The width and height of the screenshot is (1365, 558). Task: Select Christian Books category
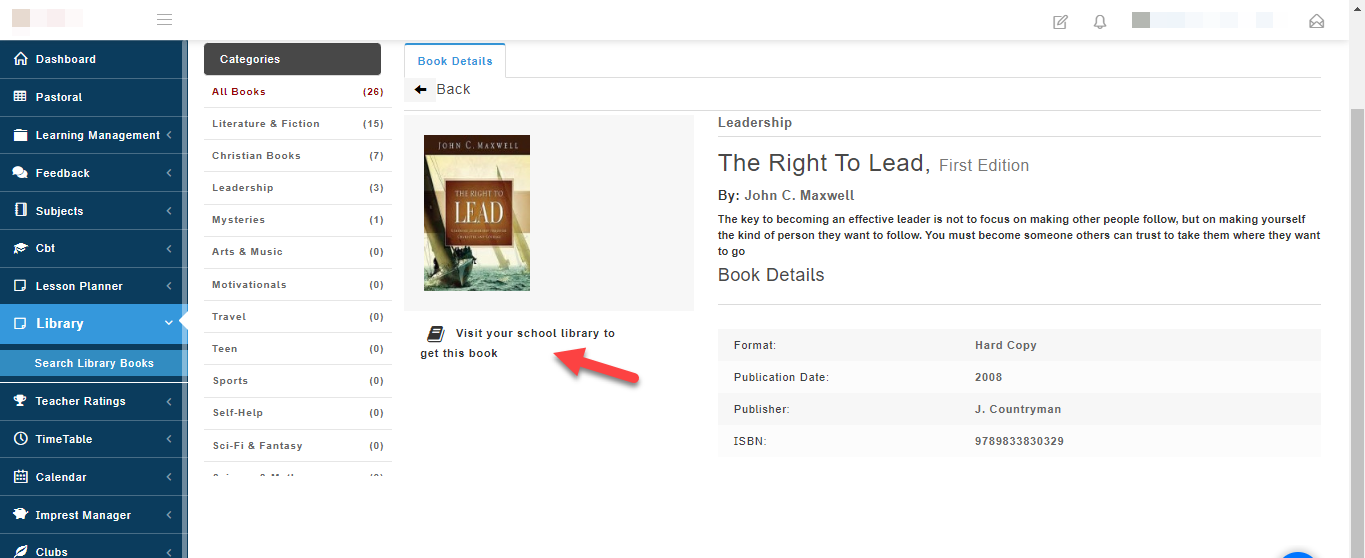tap(297, 156)
